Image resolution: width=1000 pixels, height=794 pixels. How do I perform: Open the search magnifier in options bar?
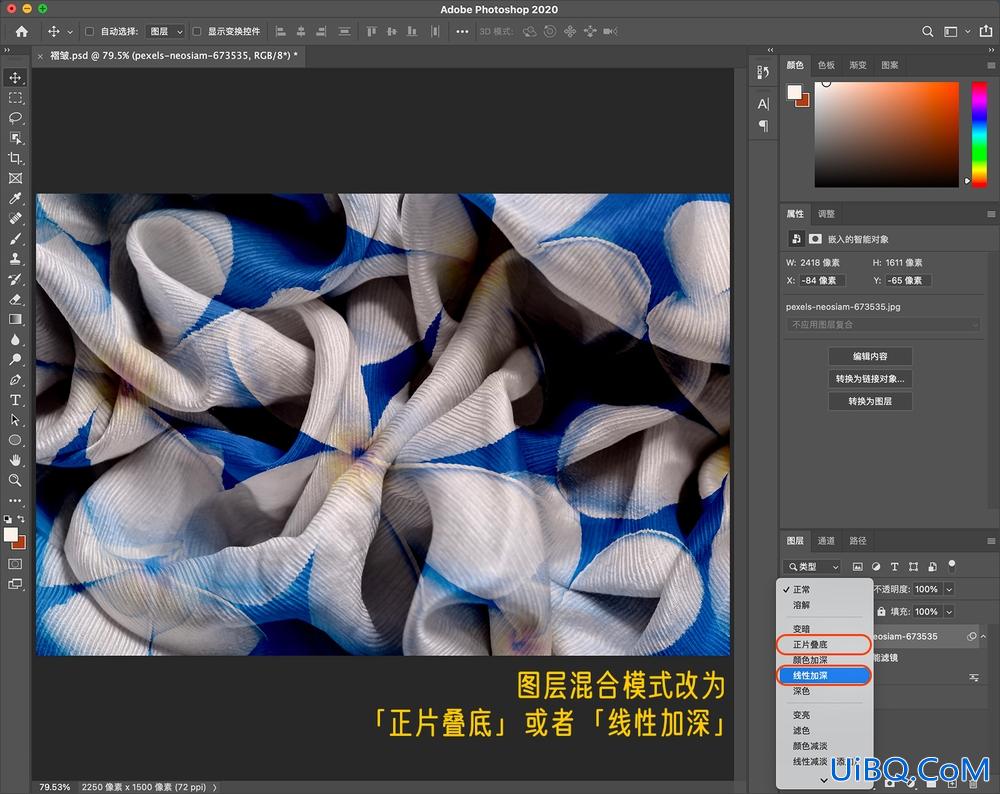click(x=927, y=31)
